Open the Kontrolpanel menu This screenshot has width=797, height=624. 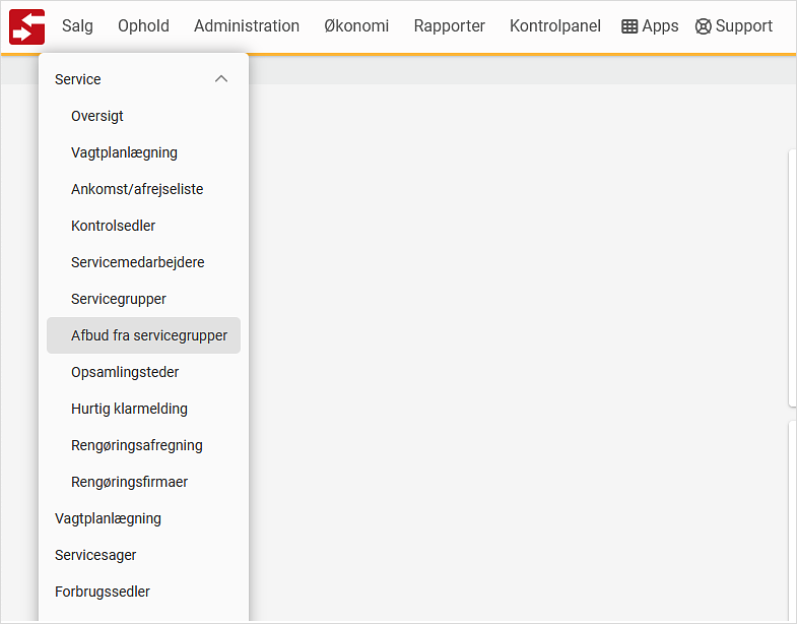[x=555, y=26]
